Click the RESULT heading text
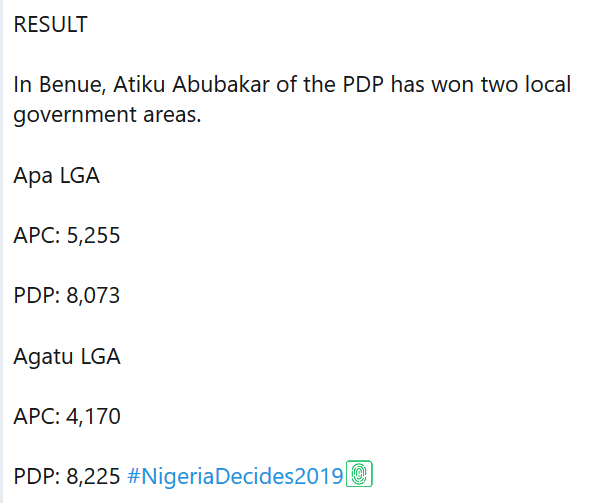 pyautogui.click(x=50, y=25)
